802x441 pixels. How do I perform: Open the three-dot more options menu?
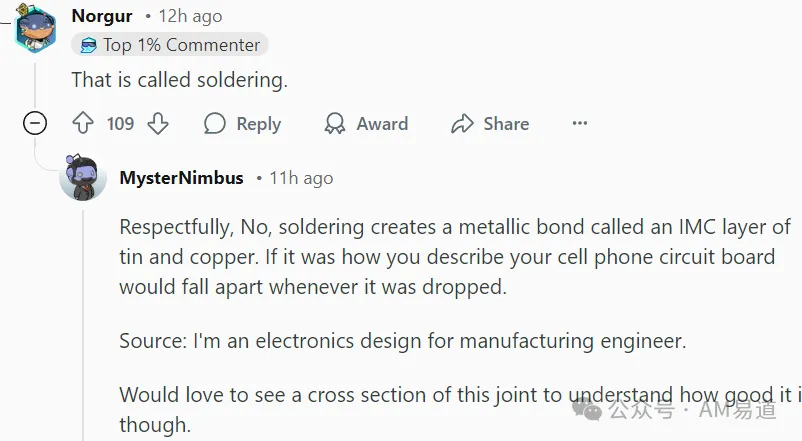(x=580, y=123)
